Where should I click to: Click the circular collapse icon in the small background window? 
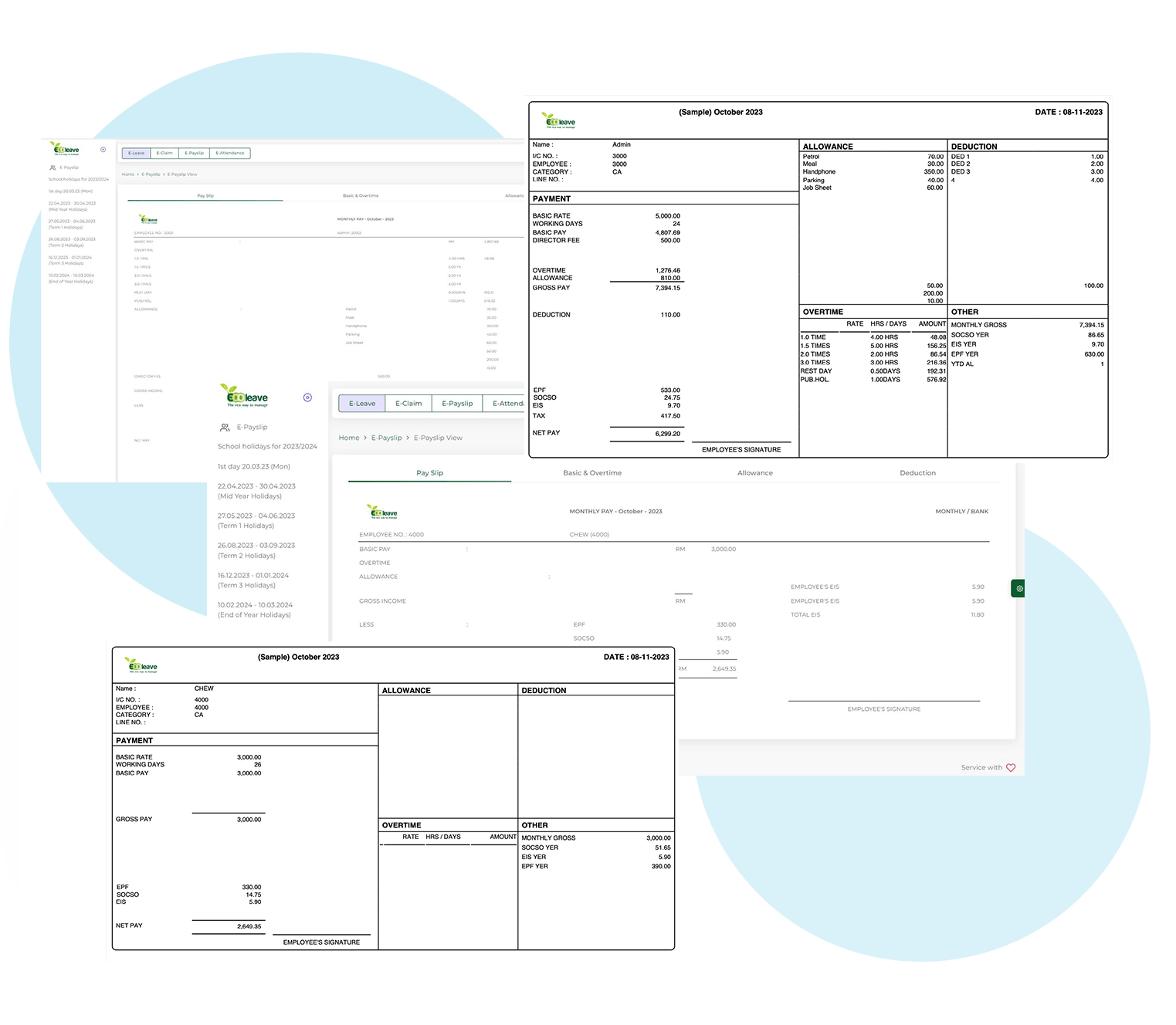point(103,150)
